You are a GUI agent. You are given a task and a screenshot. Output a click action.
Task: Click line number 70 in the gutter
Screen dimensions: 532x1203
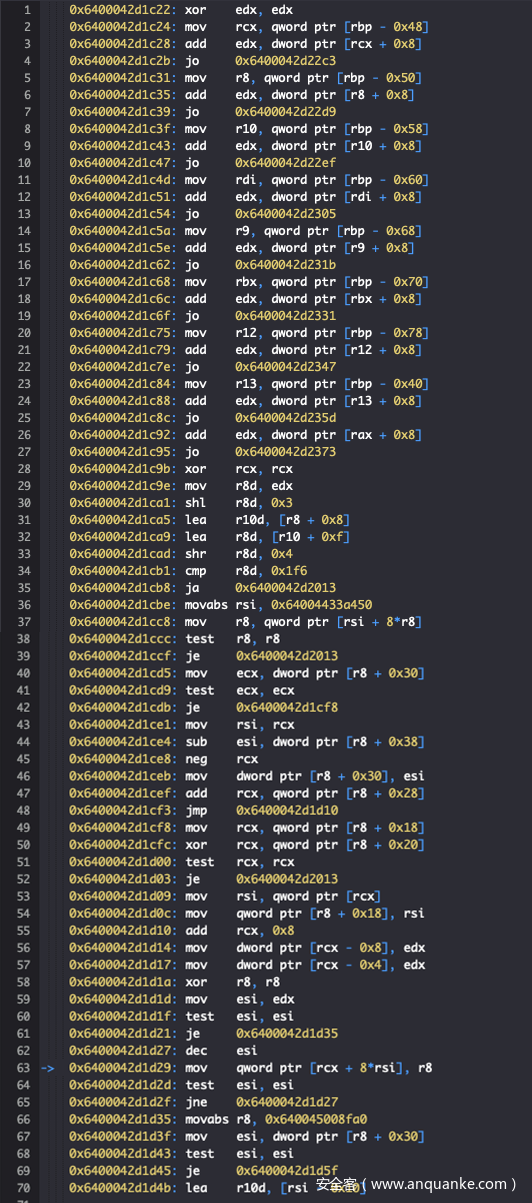(25, 1186)
